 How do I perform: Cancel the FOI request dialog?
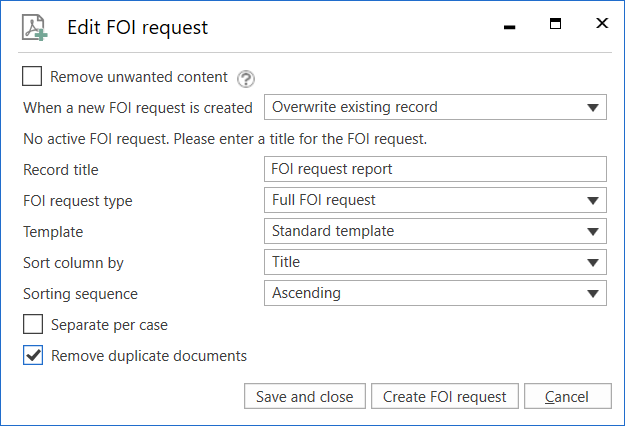[x=567, y=397]
